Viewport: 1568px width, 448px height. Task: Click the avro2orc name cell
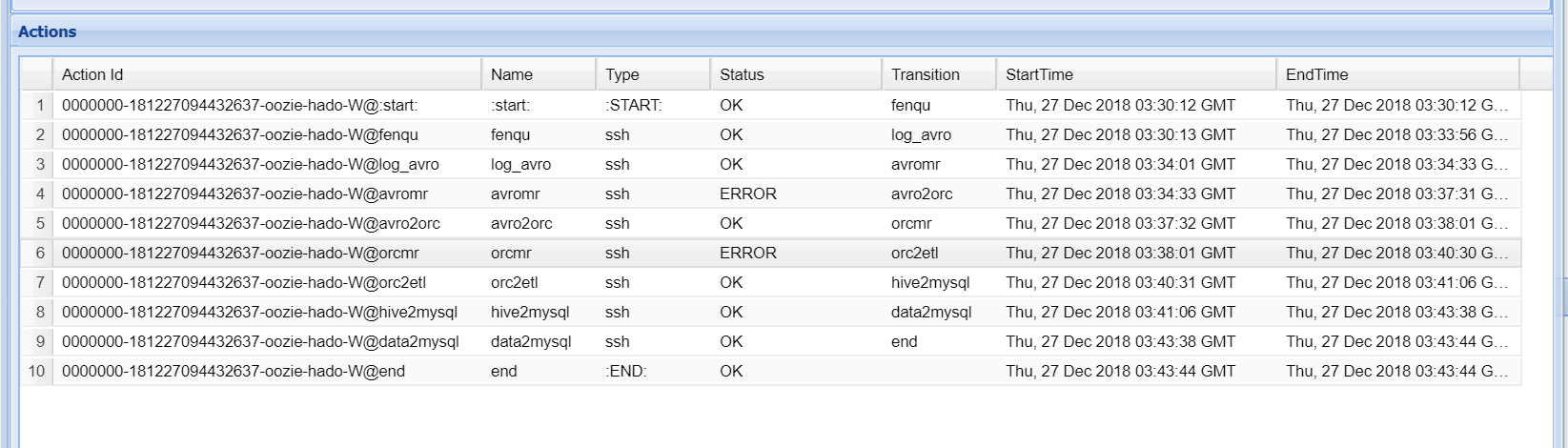tap(521, 223)
